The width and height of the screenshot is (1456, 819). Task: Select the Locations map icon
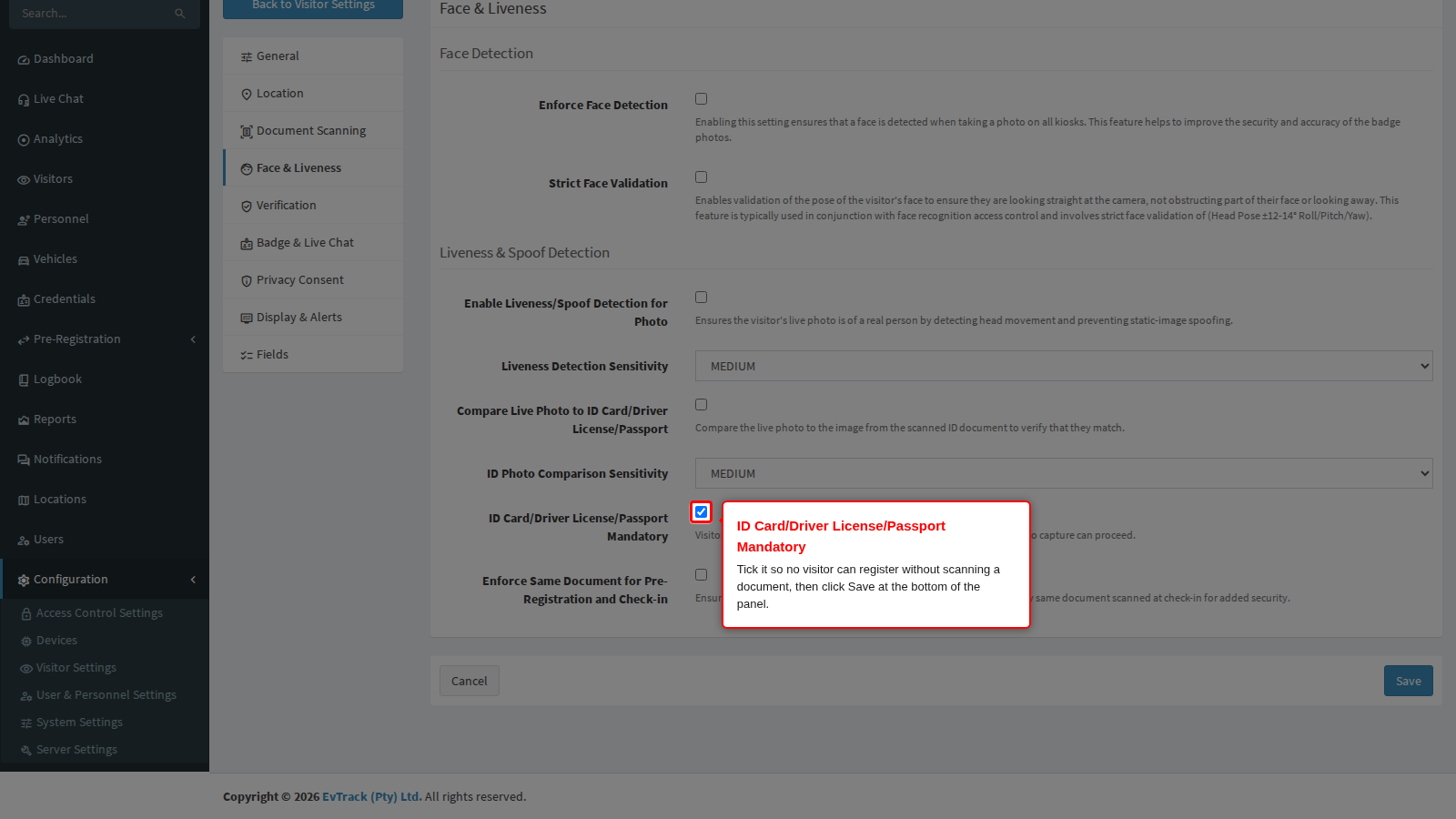pyautogui.click(x=24, y=500)
